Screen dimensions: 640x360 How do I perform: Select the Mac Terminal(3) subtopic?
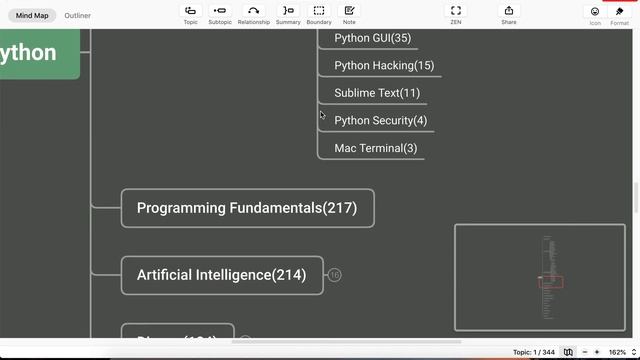376,149
